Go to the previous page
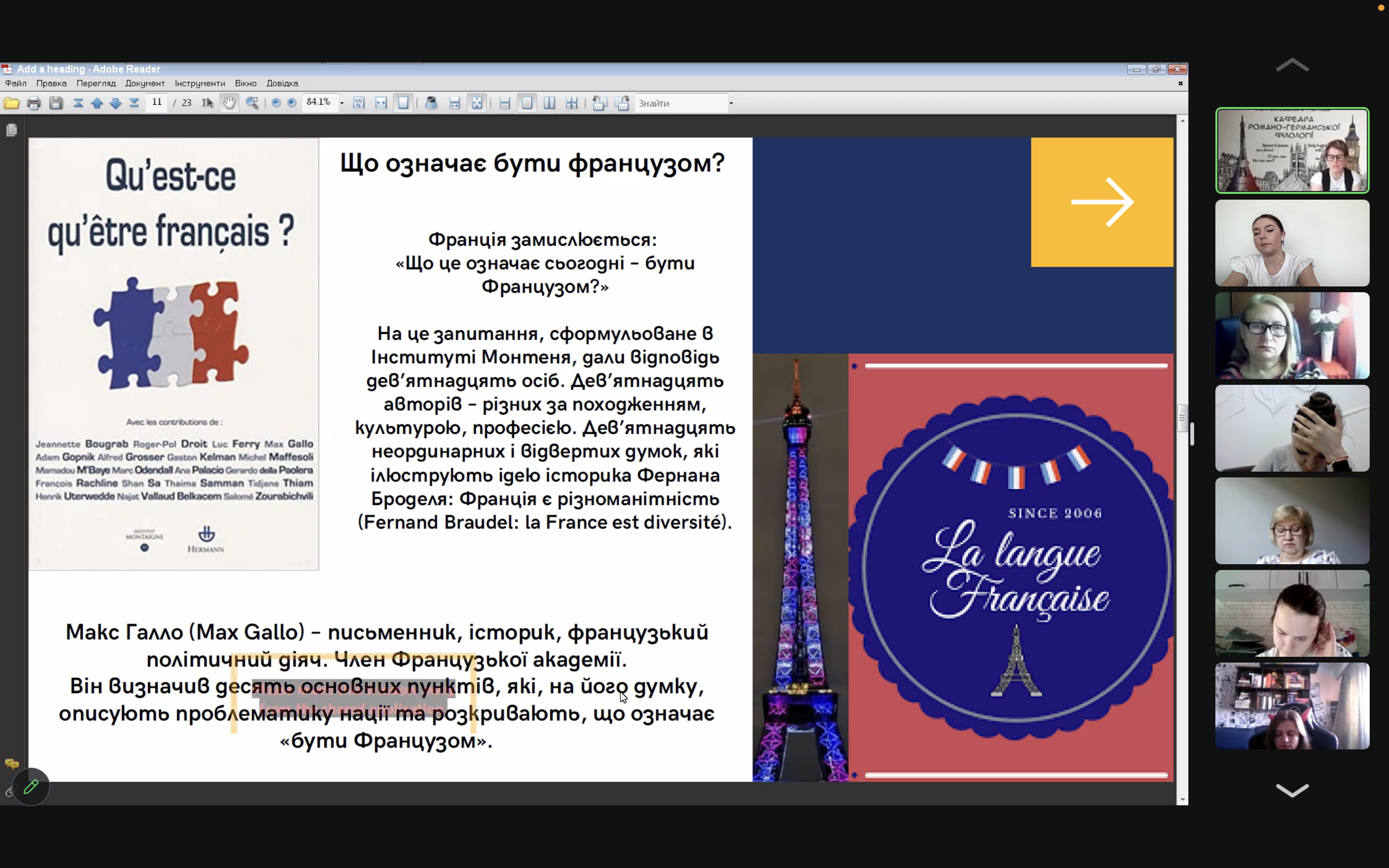The image size is (1389, 868). 97,103
